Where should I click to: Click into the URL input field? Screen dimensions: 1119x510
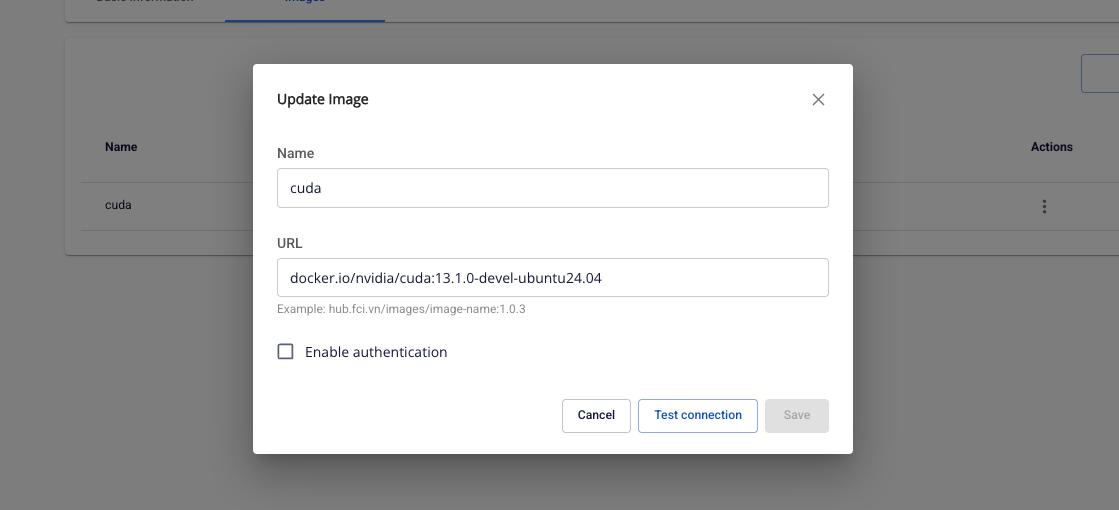click(x=552, y=278)
